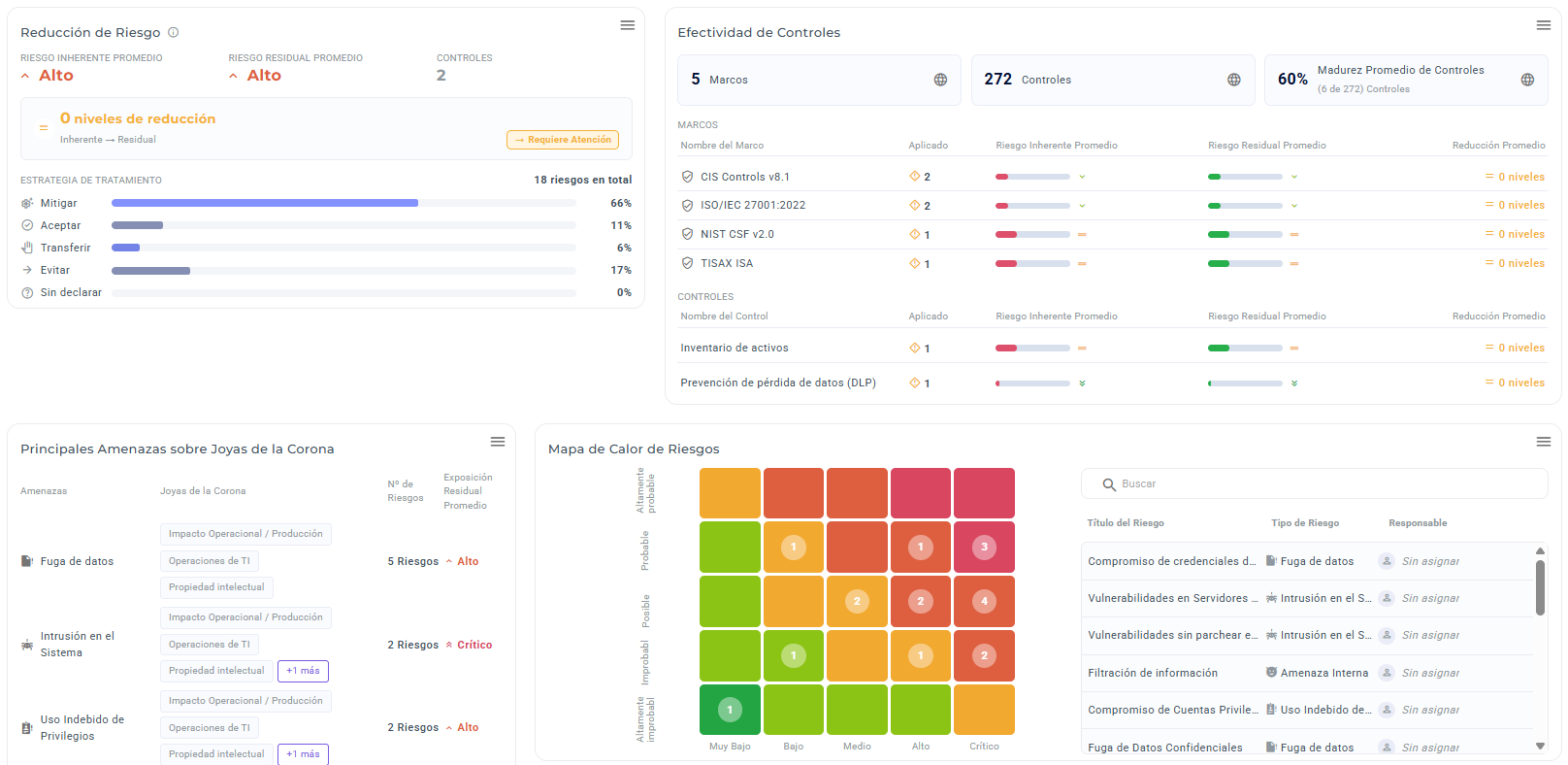Viewport: 1568px width, 765px height.
Task: Click the Fuga de datos threat icon
Action: pyautogui.click(x=27, y=561)
